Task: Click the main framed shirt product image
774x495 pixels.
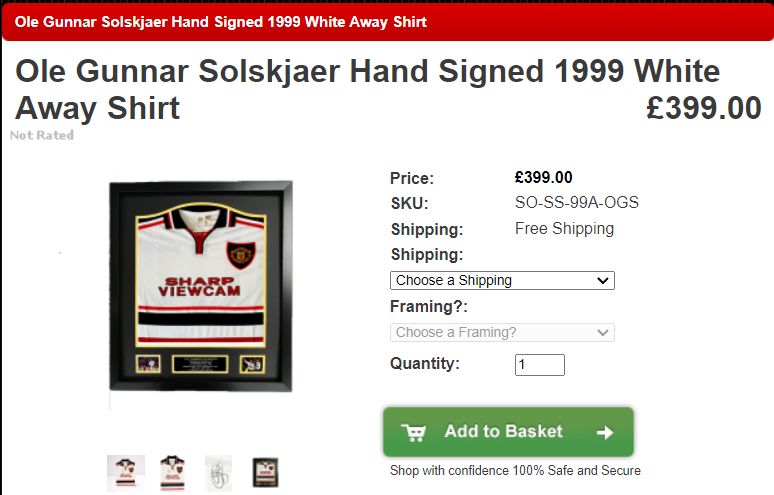Action: (x=201, y=286)
